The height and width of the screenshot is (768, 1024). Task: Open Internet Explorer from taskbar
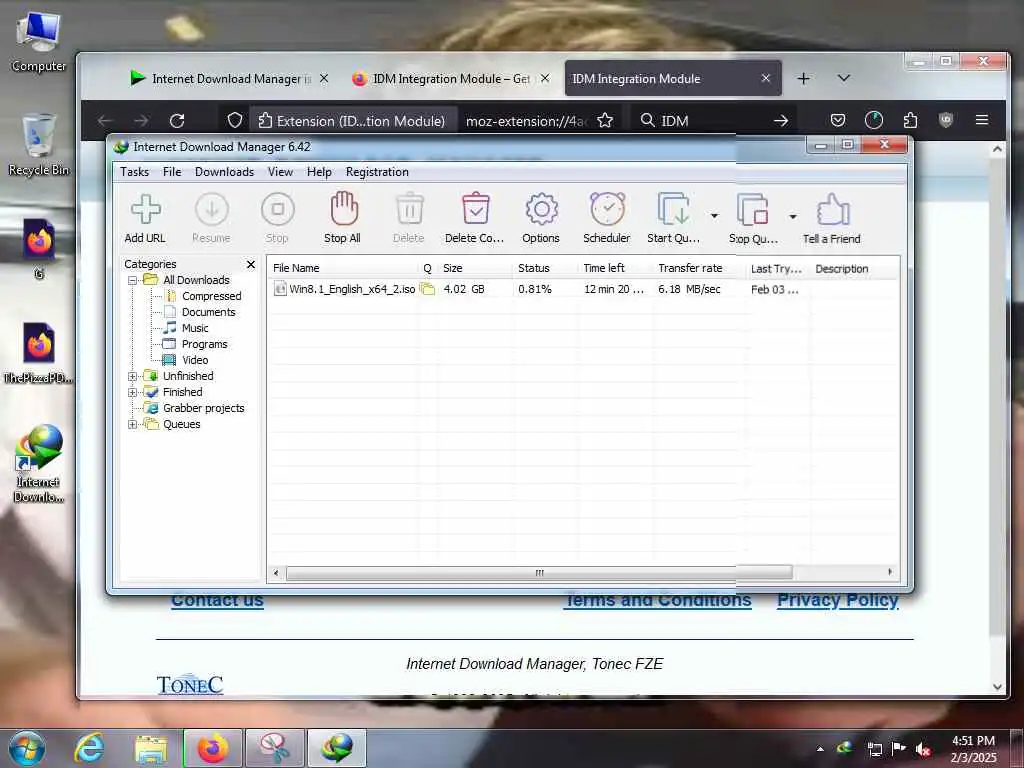click(x=89, y=748)
